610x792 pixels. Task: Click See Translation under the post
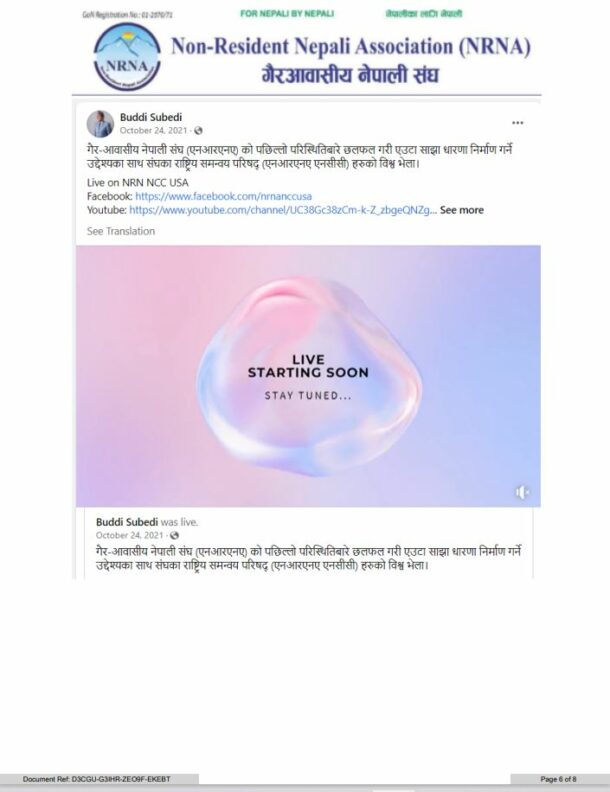(x=121, y=231)
